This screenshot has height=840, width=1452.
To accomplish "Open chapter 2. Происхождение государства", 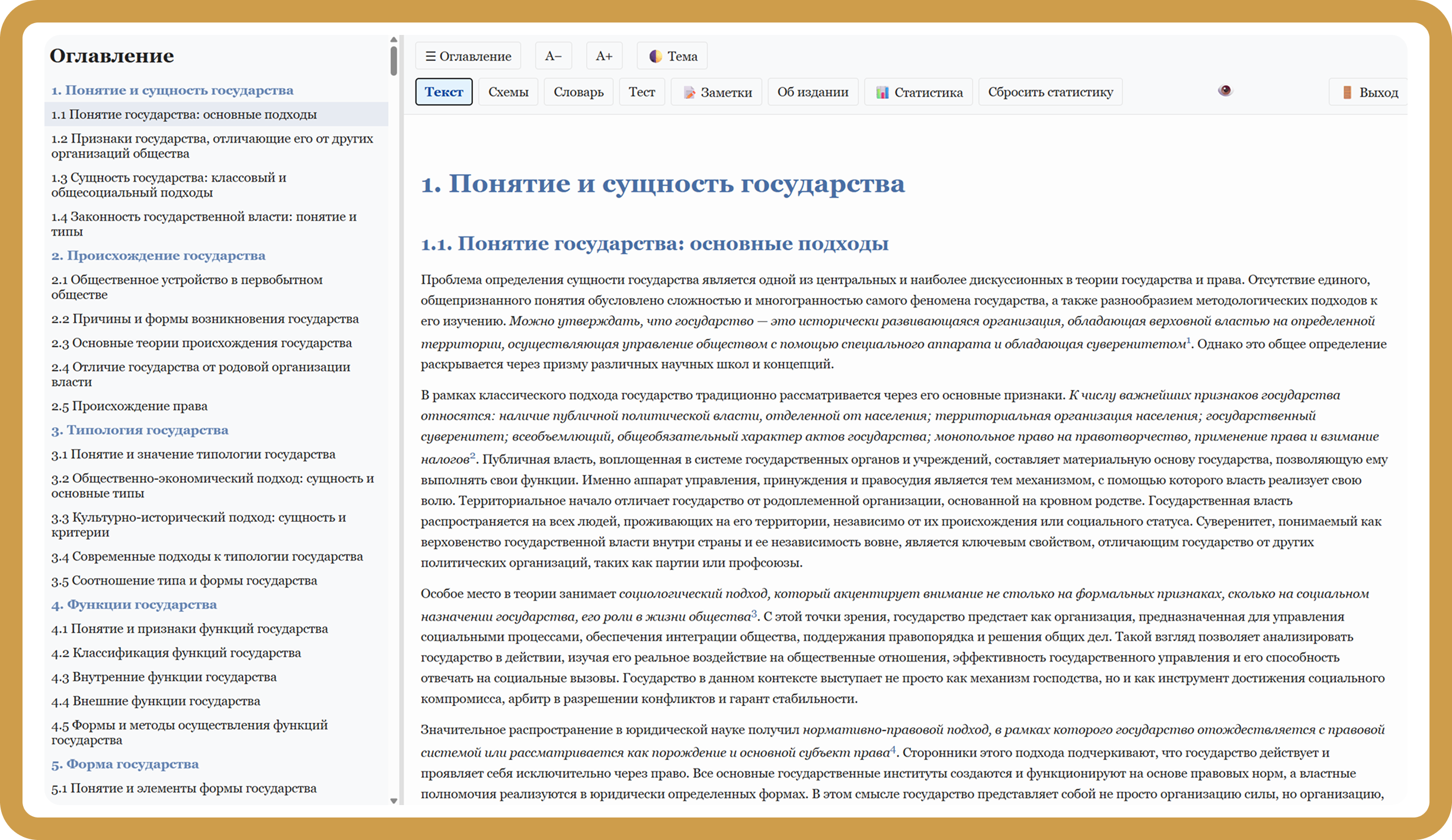I will point(158,256).
